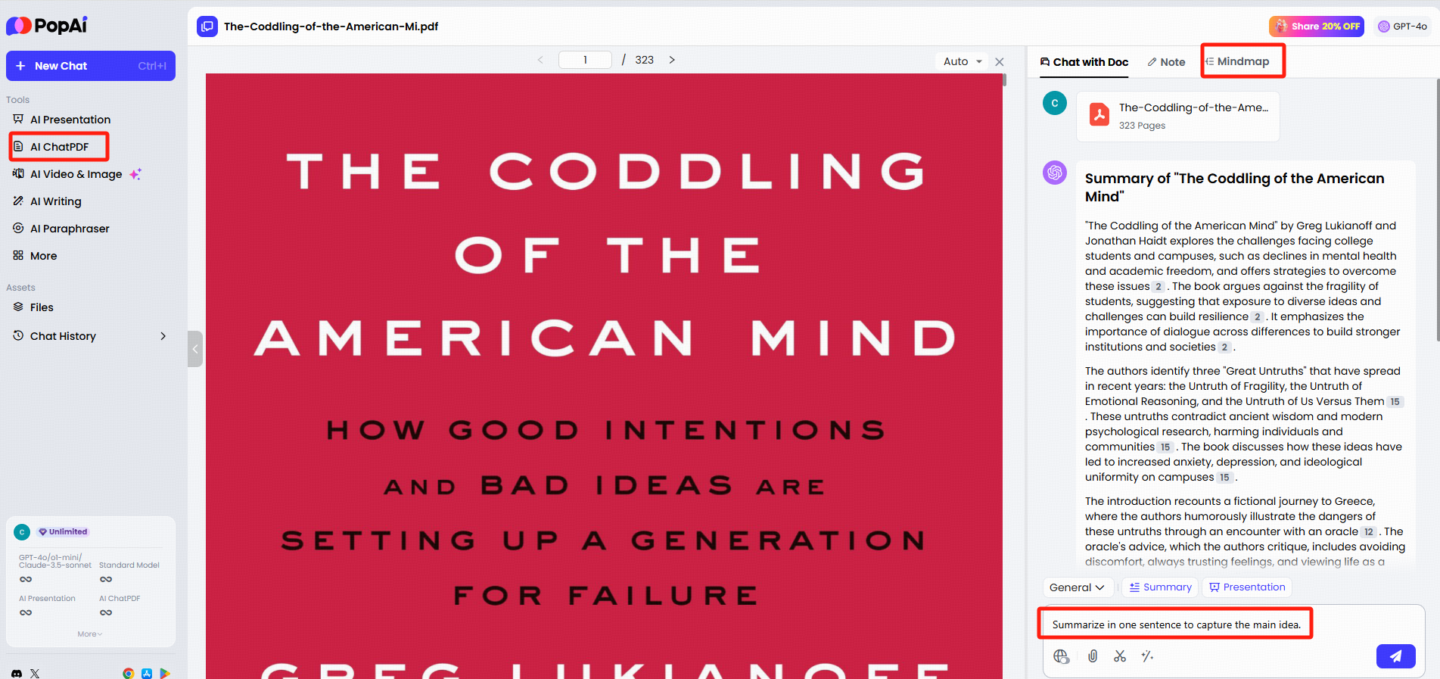This screenshot has width=1440, height=679.
Task: Click The-Coddling-of-the-American-Mi.pdf title
Action: [x=331, y=27]
